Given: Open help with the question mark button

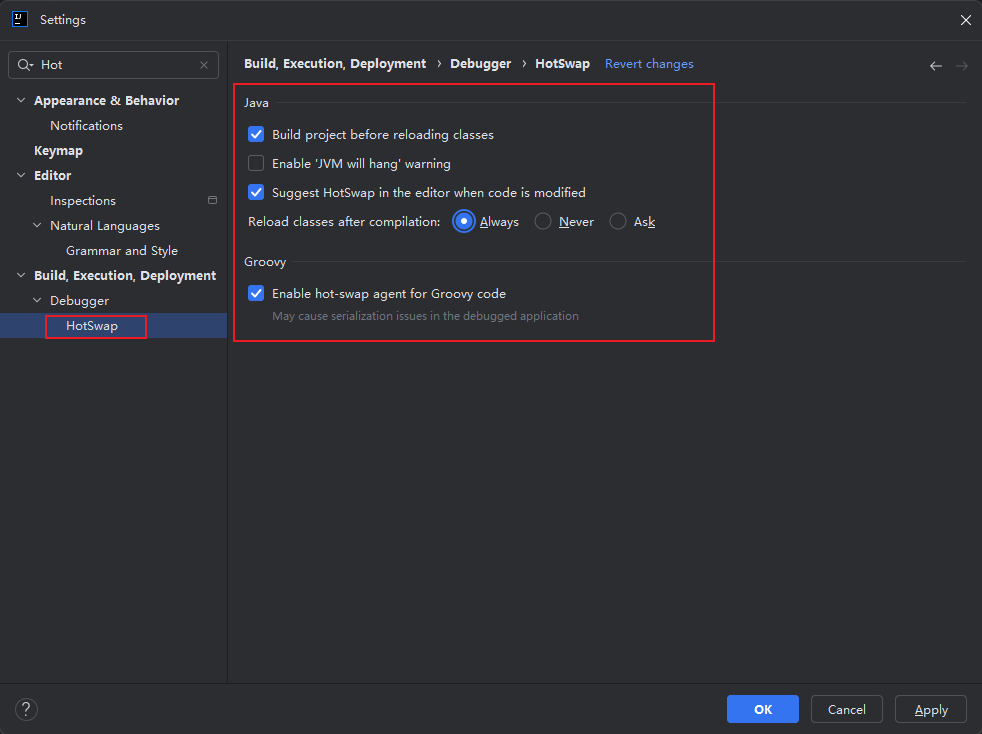Looking at the screenshot, I should (26, 710).
